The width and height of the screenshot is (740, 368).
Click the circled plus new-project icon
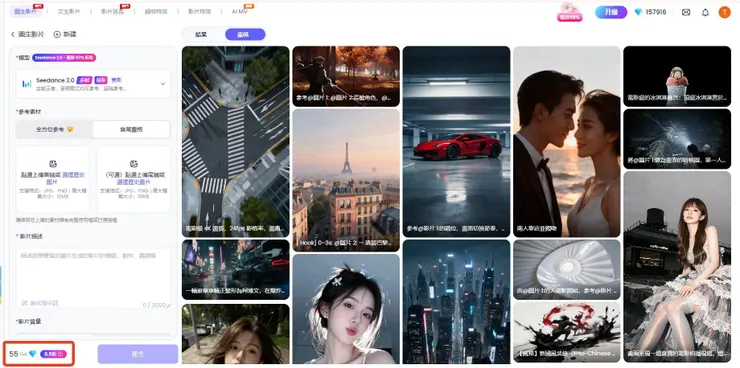pos(57,34)
